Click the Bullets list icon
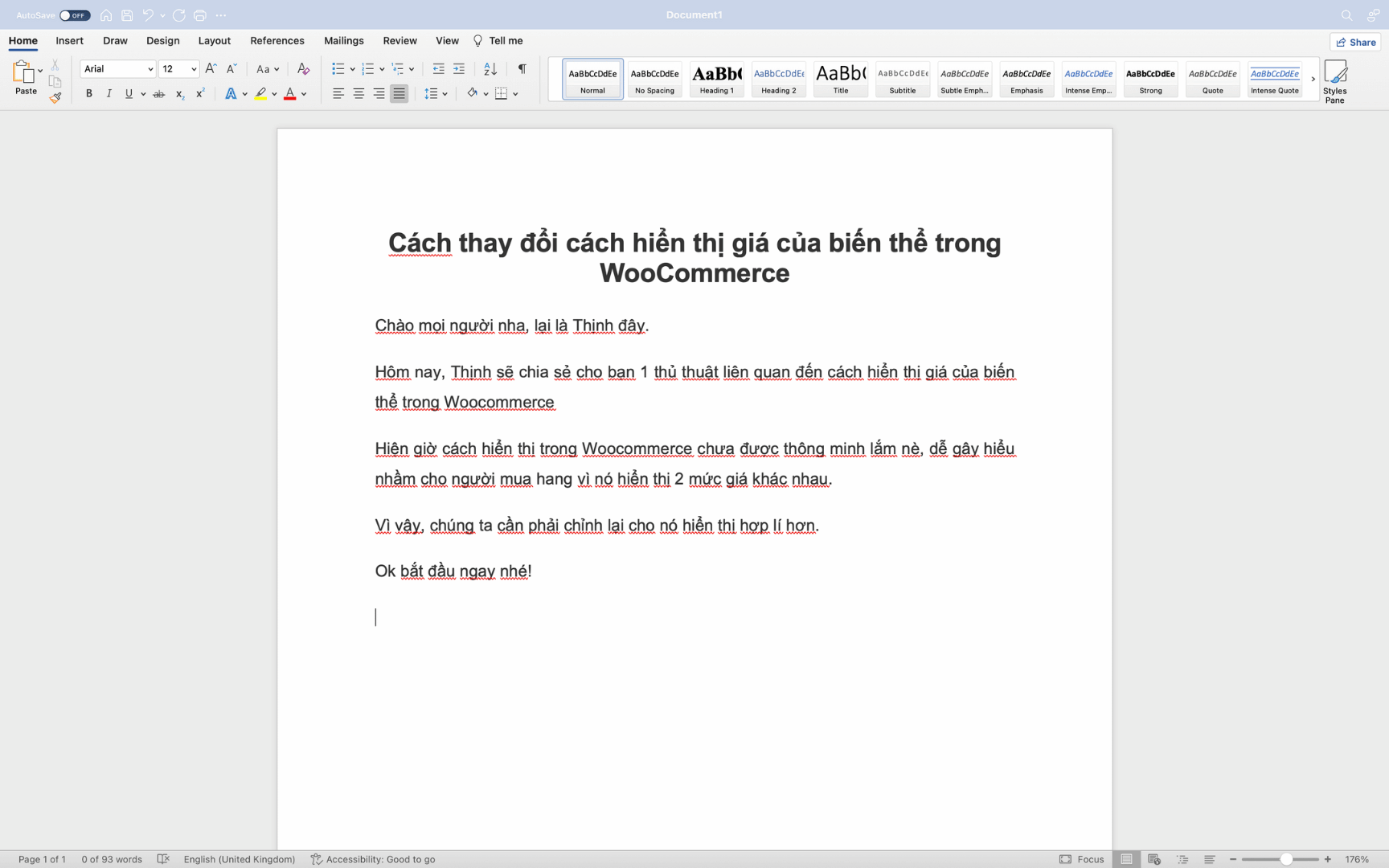Viewport: 1389px width, 868px height. pos(338,69)
